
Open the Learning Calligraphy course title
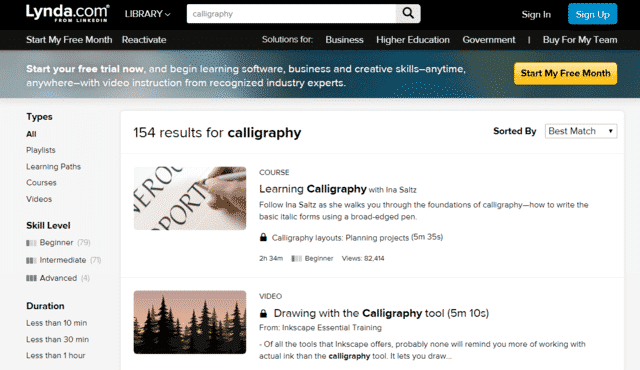[x=313, y=189]
